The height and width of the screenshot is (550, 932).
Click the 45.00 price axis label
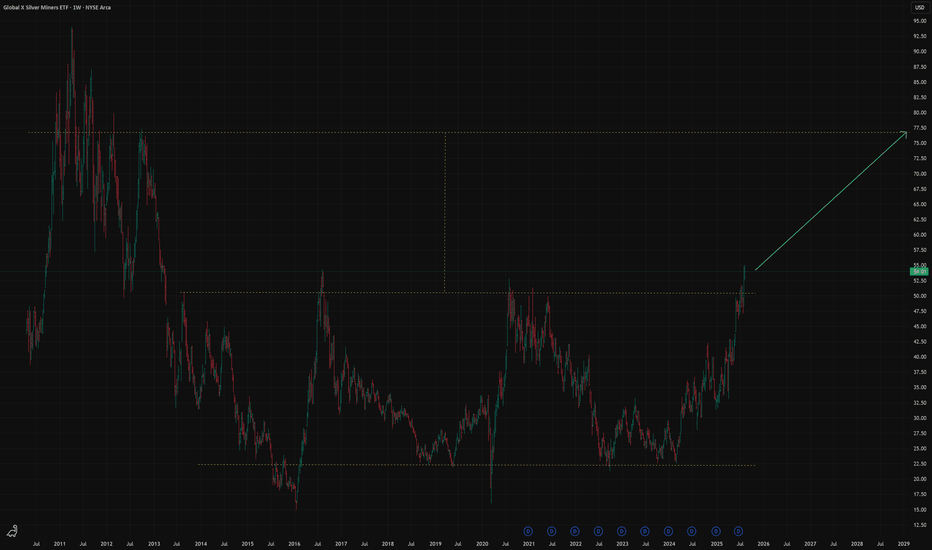coord(920,326)
